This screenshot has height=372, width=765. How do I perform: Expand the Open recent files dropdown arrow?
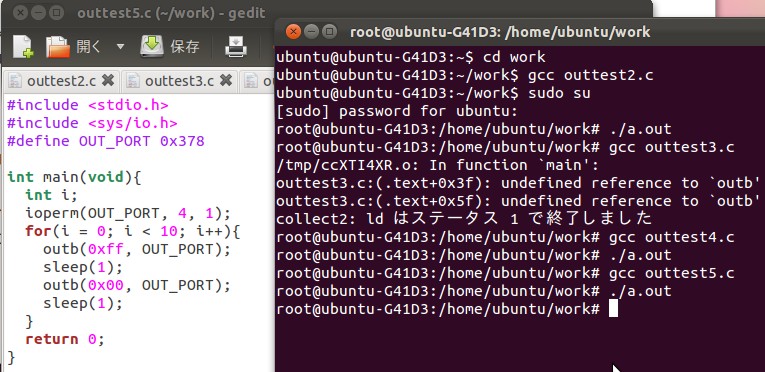pyautogui.click(x=120, y=47)
